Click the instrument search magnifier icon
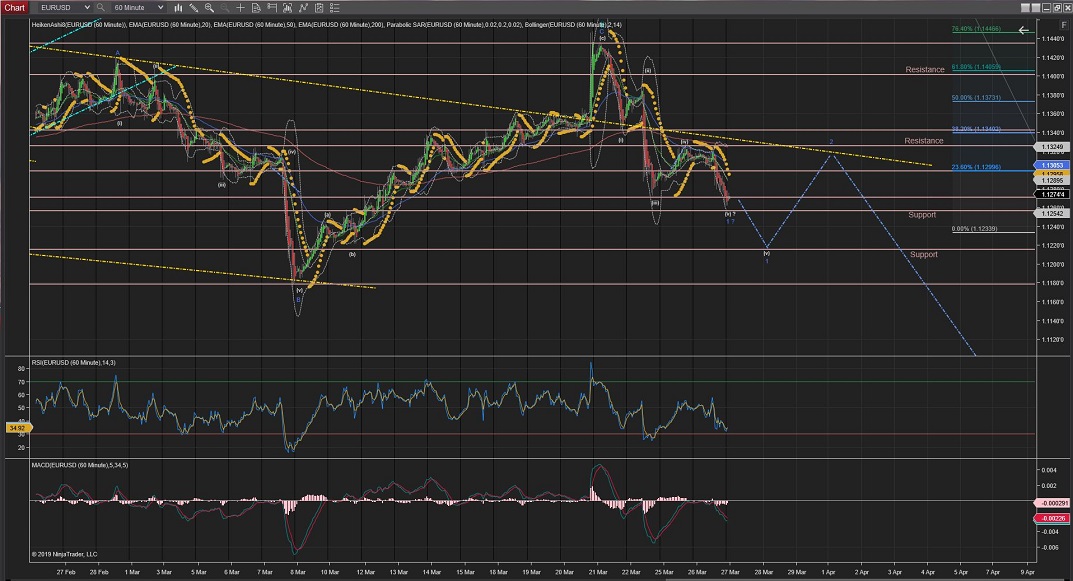This screenshot has height=581, width=1073. [x=101, y=7]
